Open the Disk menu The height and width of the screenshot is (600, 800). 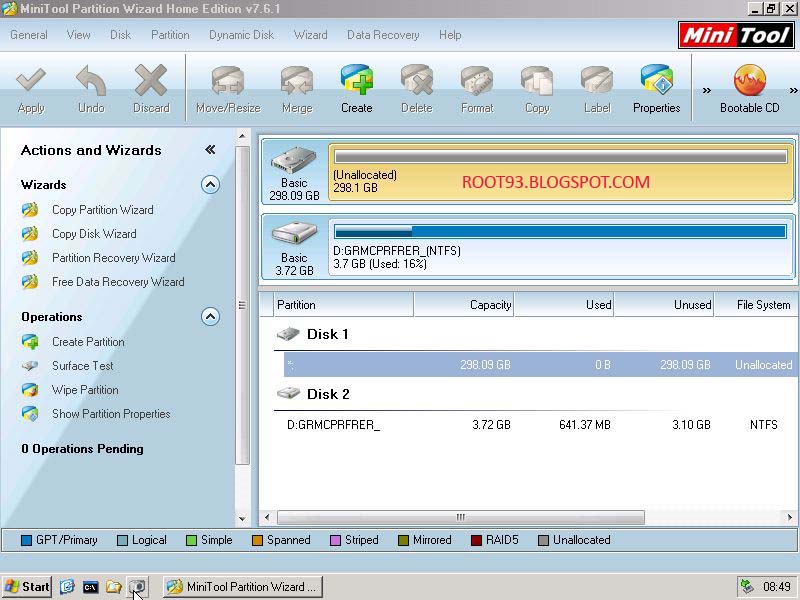pyautogui.click(x=120, y=35)
